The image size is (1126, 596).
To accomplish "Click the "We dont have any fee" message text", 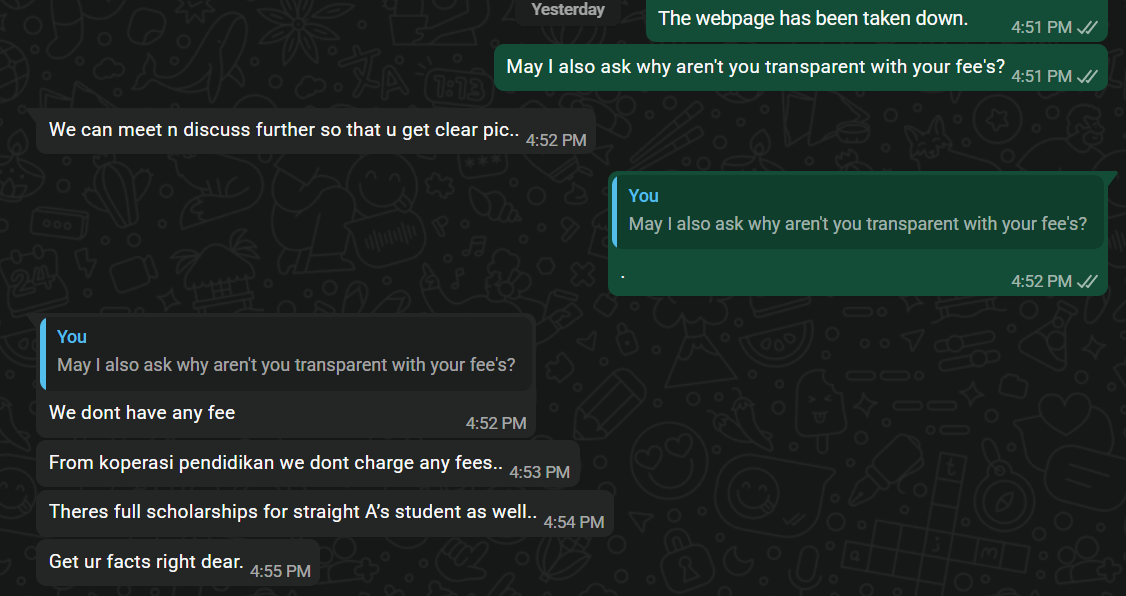I will click(142, 412).
